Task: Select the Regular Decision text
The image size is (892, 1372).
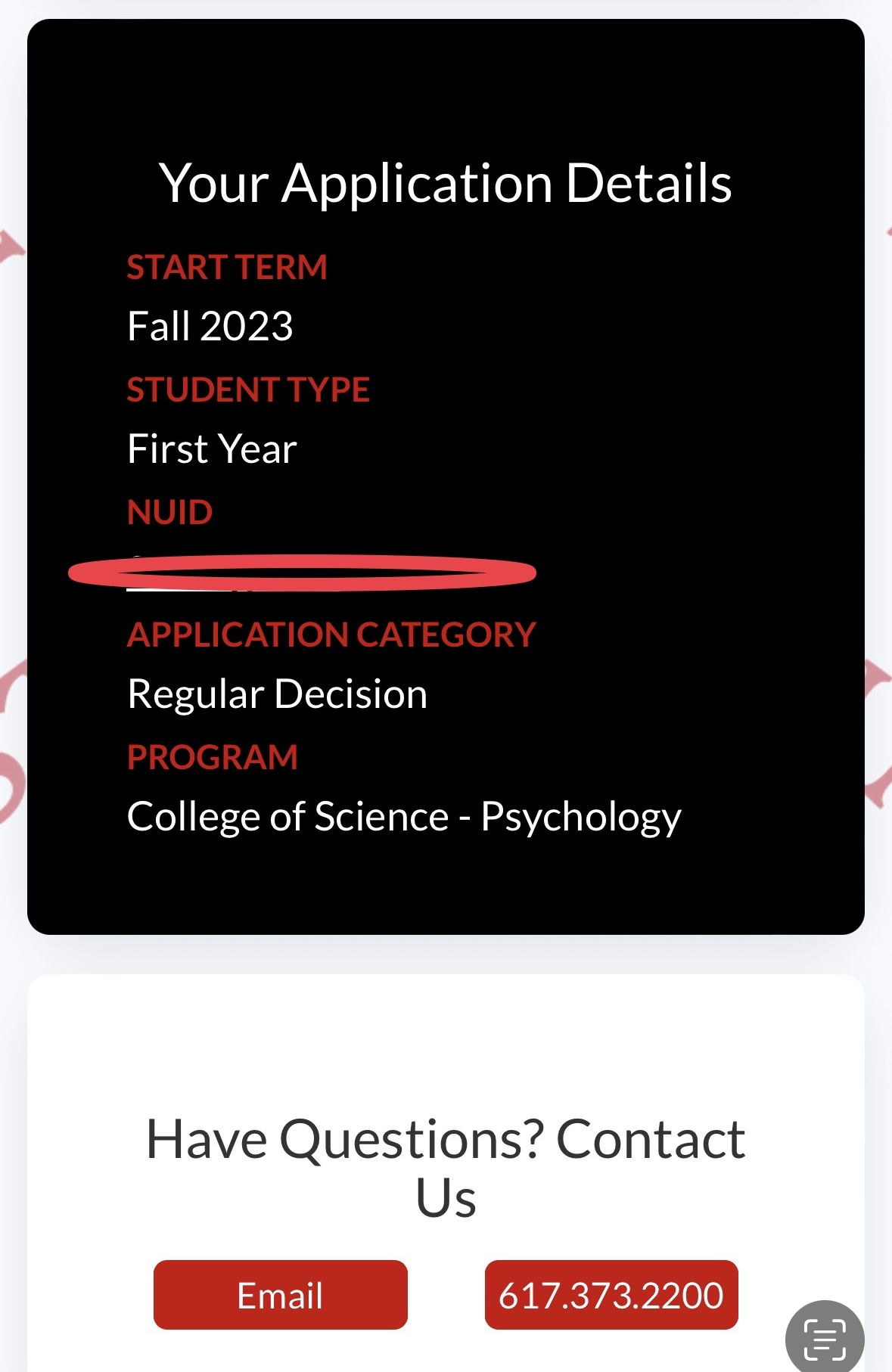Action: [278, 694]
